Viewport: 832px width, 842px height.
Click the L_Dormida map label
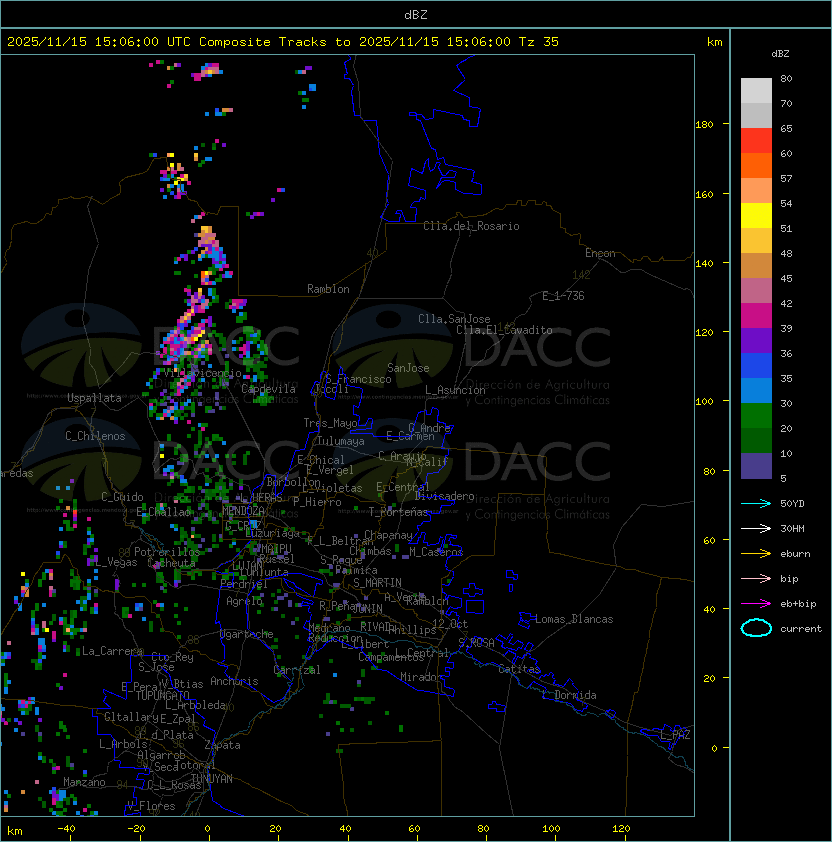(569, 695)
